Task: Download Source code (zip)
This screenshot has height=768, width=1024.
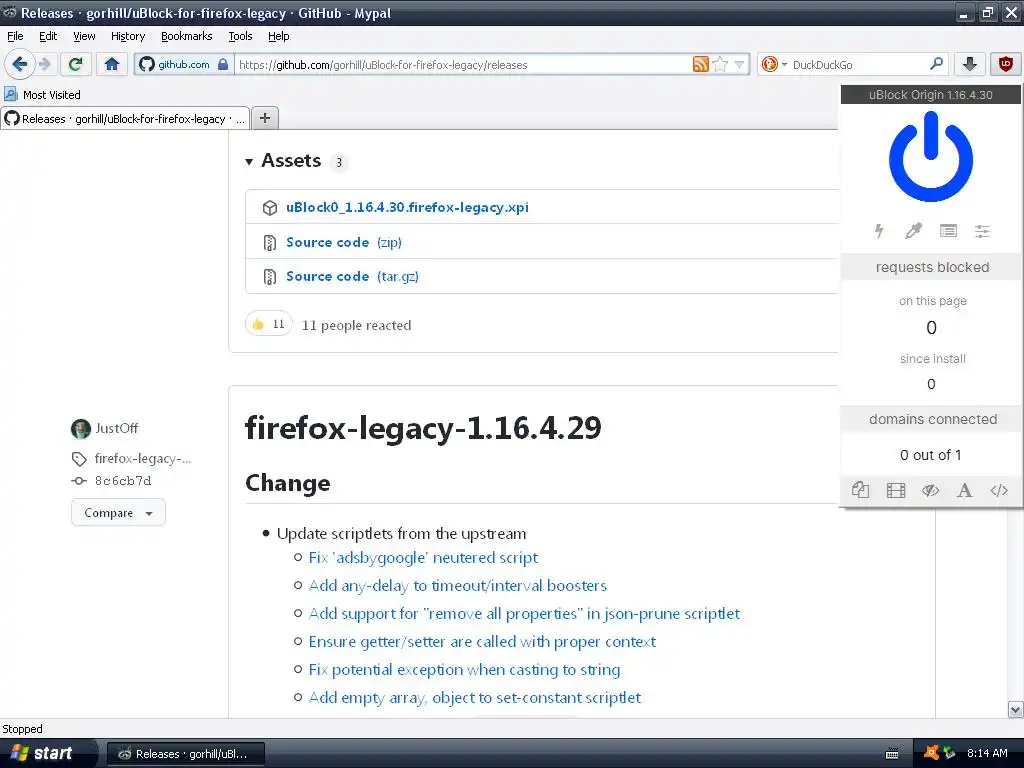Action: click(x=344, y=242)
